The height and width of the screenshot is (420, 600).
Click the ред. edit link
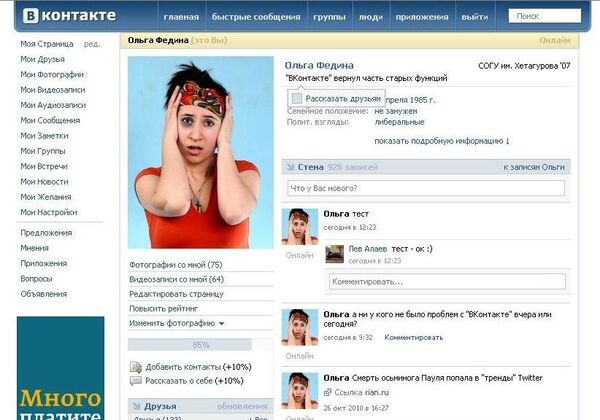point(92,44)
